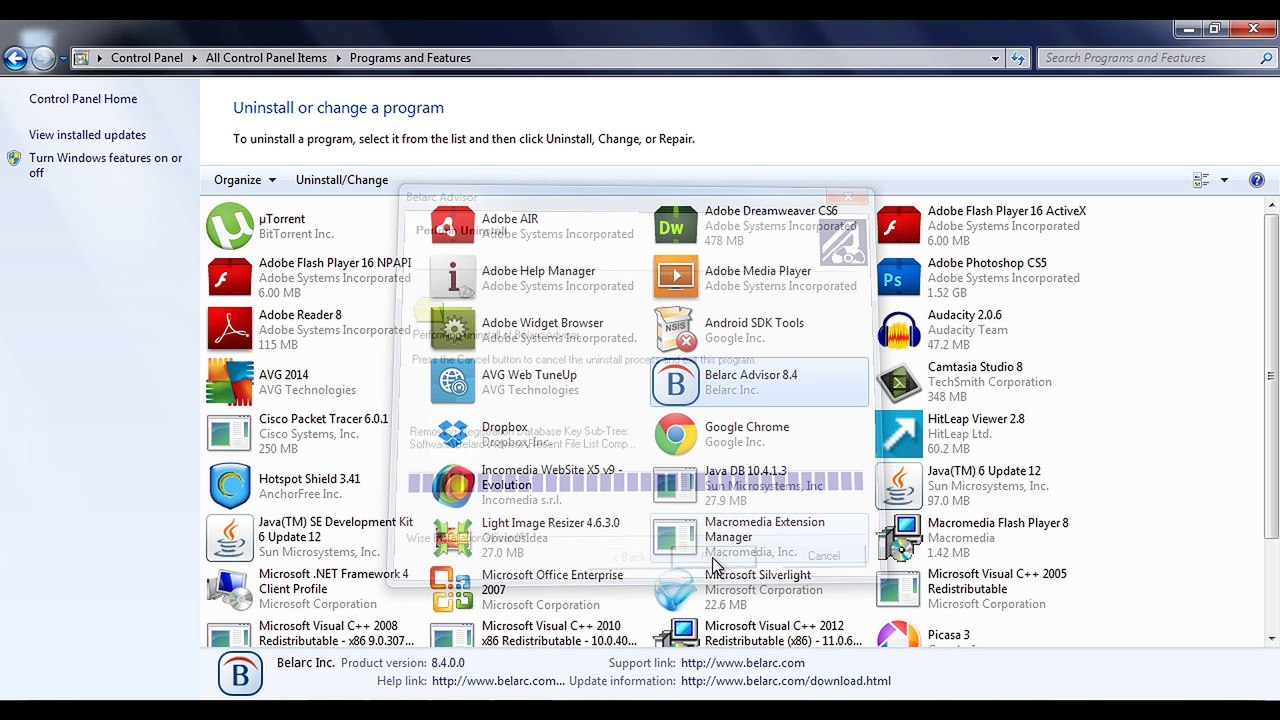Select the AVG 2014 icon

[229, 382]
